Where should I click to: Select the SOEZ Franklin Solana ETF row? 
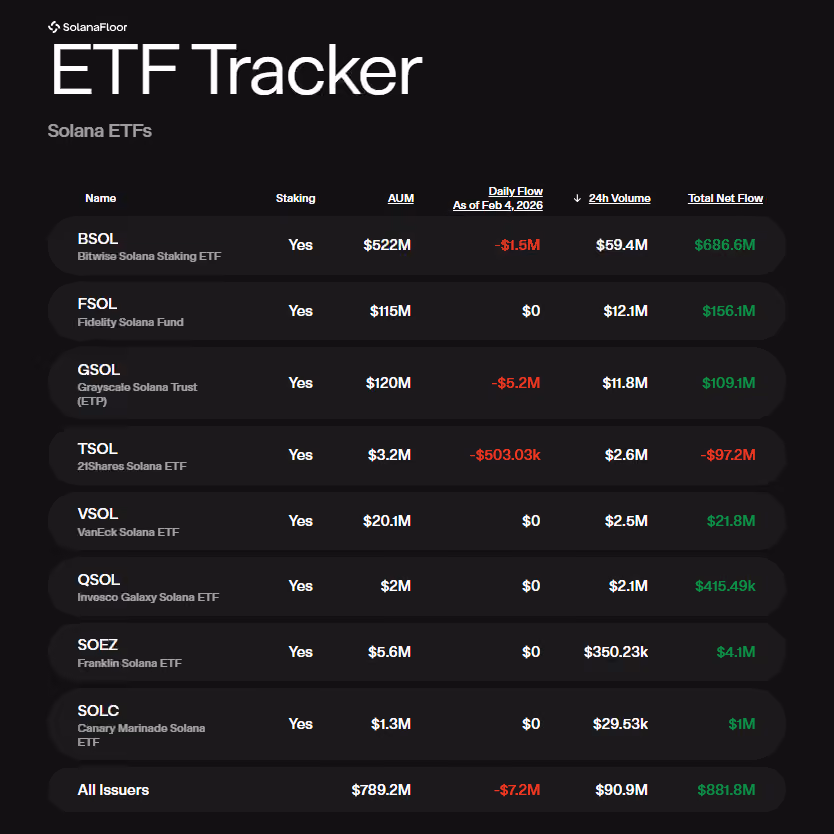point(416,652)
